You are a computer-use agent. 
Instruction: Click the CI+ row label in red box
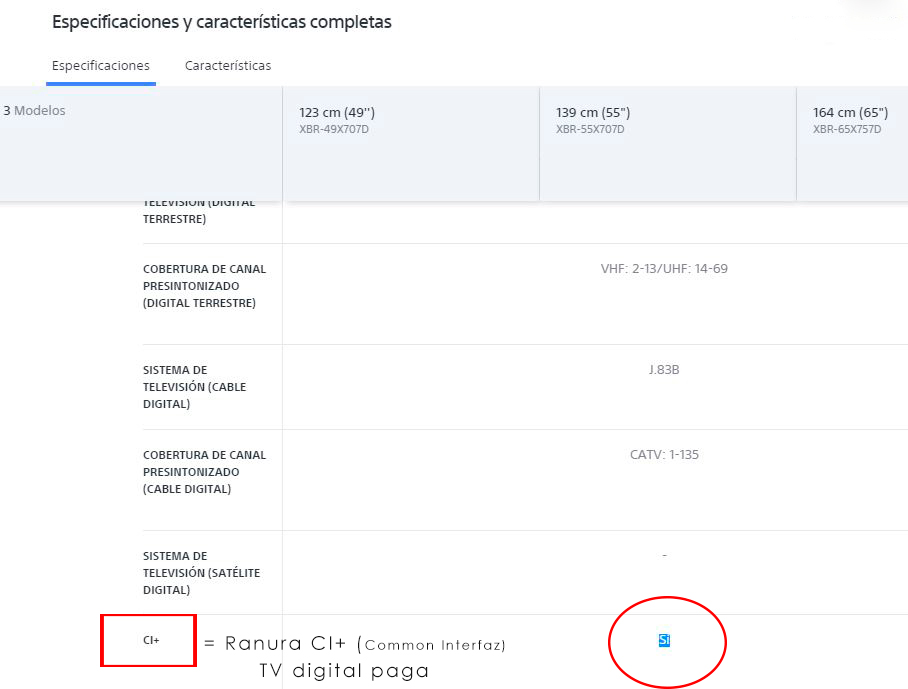150,641
